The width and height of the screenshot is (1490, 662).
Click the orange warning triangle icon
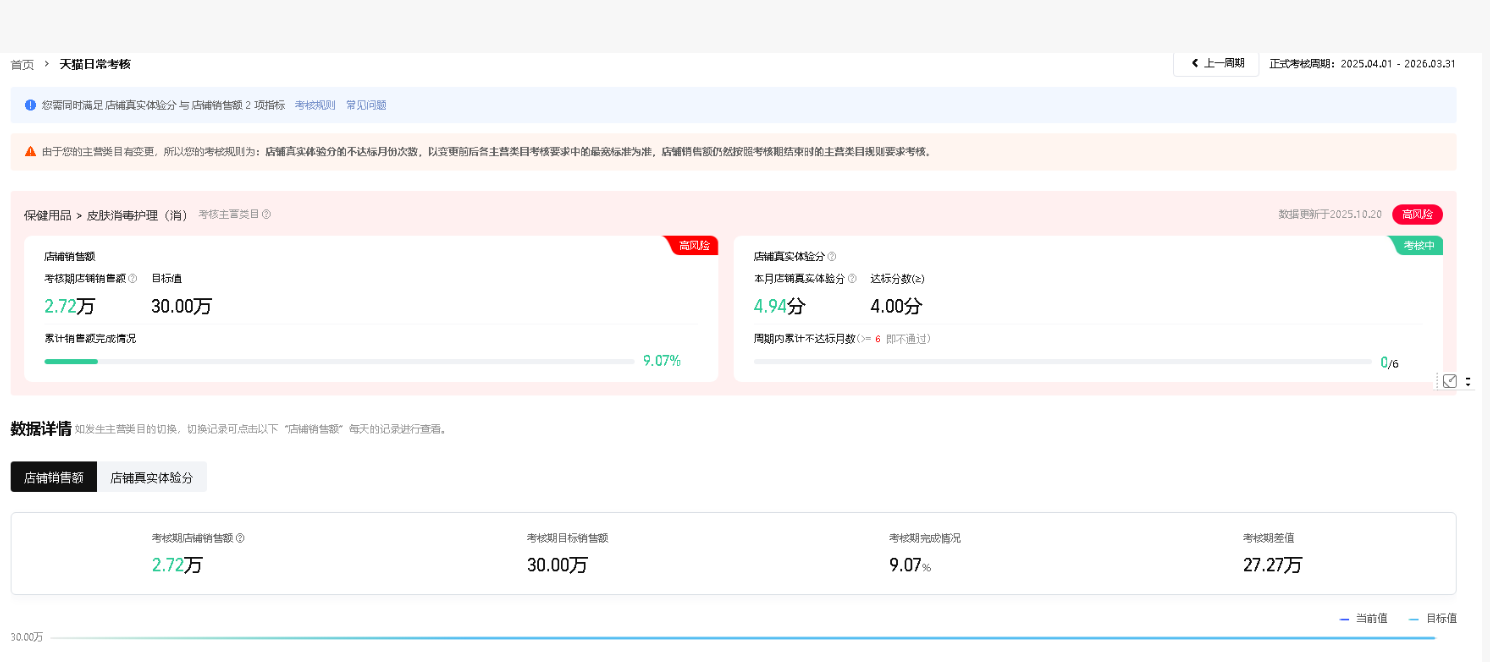[30, 152]
